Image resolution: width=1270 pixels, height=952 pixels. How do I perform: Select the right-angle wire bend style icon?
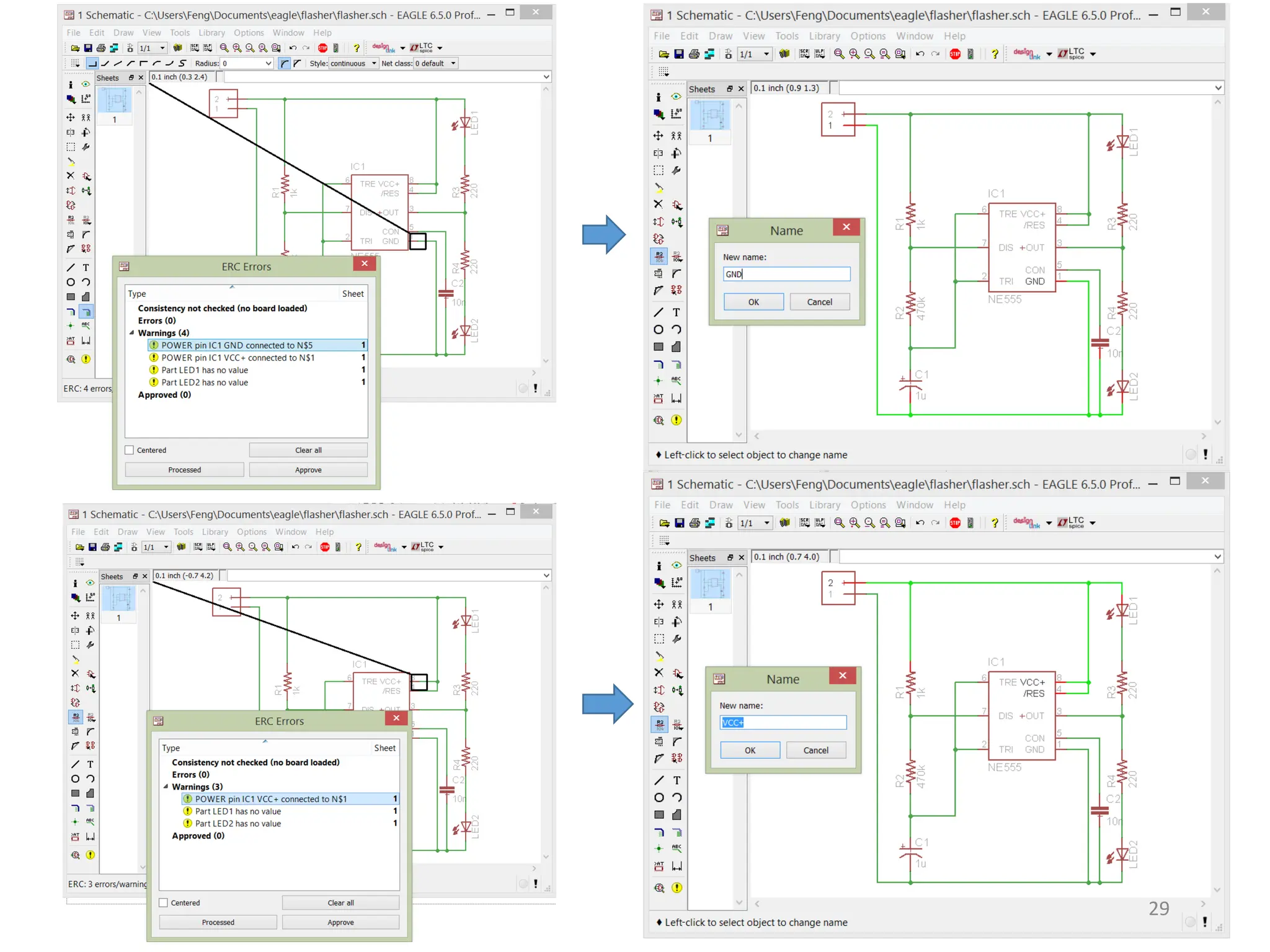pyautogui.click(x=92, y=63)
